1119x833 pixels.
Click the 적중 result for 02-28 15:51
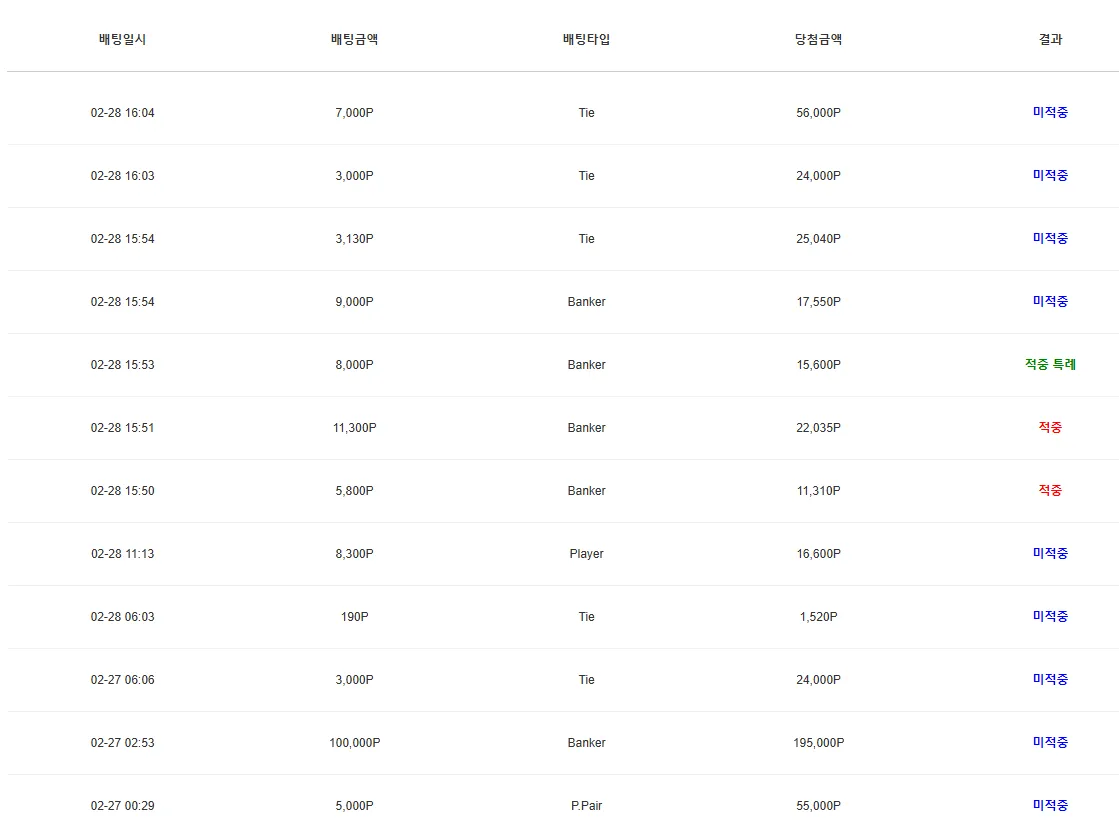click(x=1050, y=427)
